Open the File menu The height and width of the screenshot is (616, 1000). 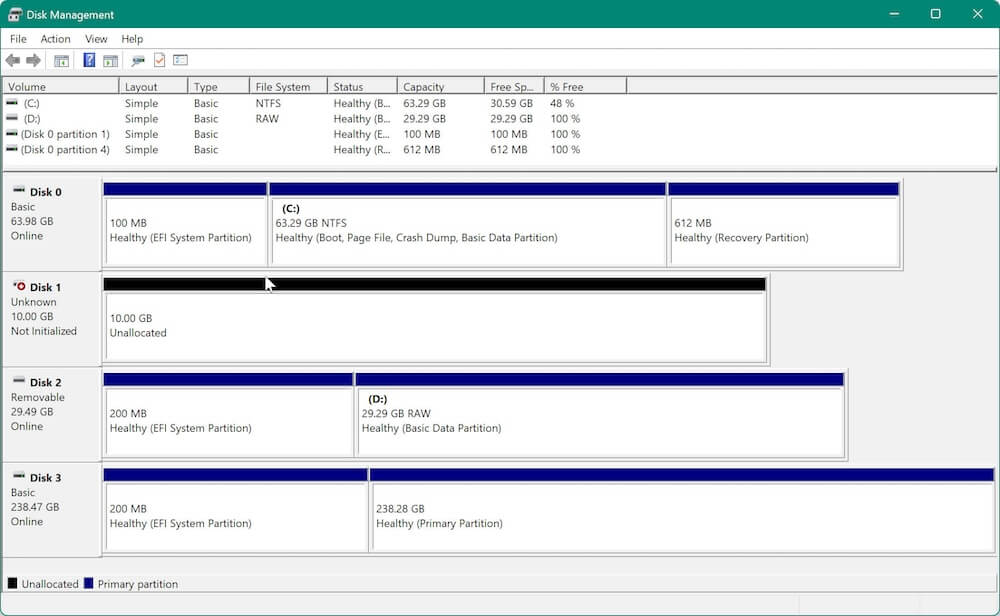(17, 39)
